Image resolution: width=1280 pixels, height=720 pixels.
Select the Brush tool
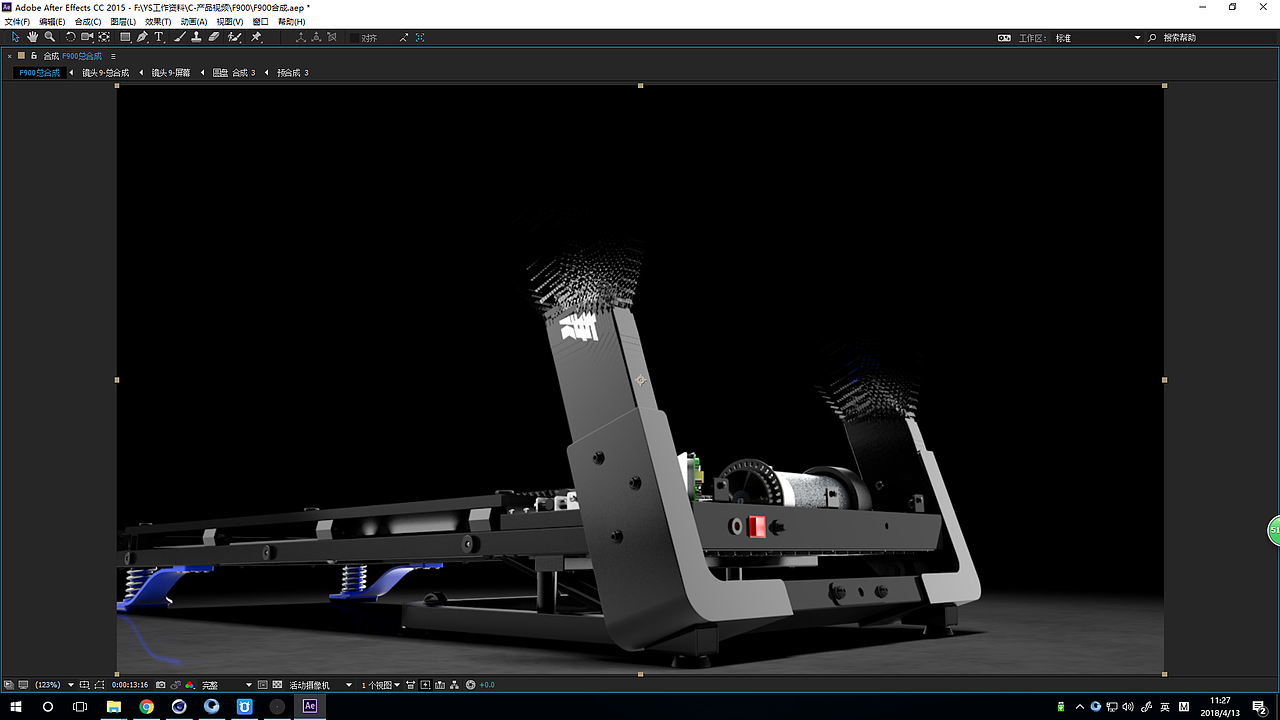tap(180, 37)
